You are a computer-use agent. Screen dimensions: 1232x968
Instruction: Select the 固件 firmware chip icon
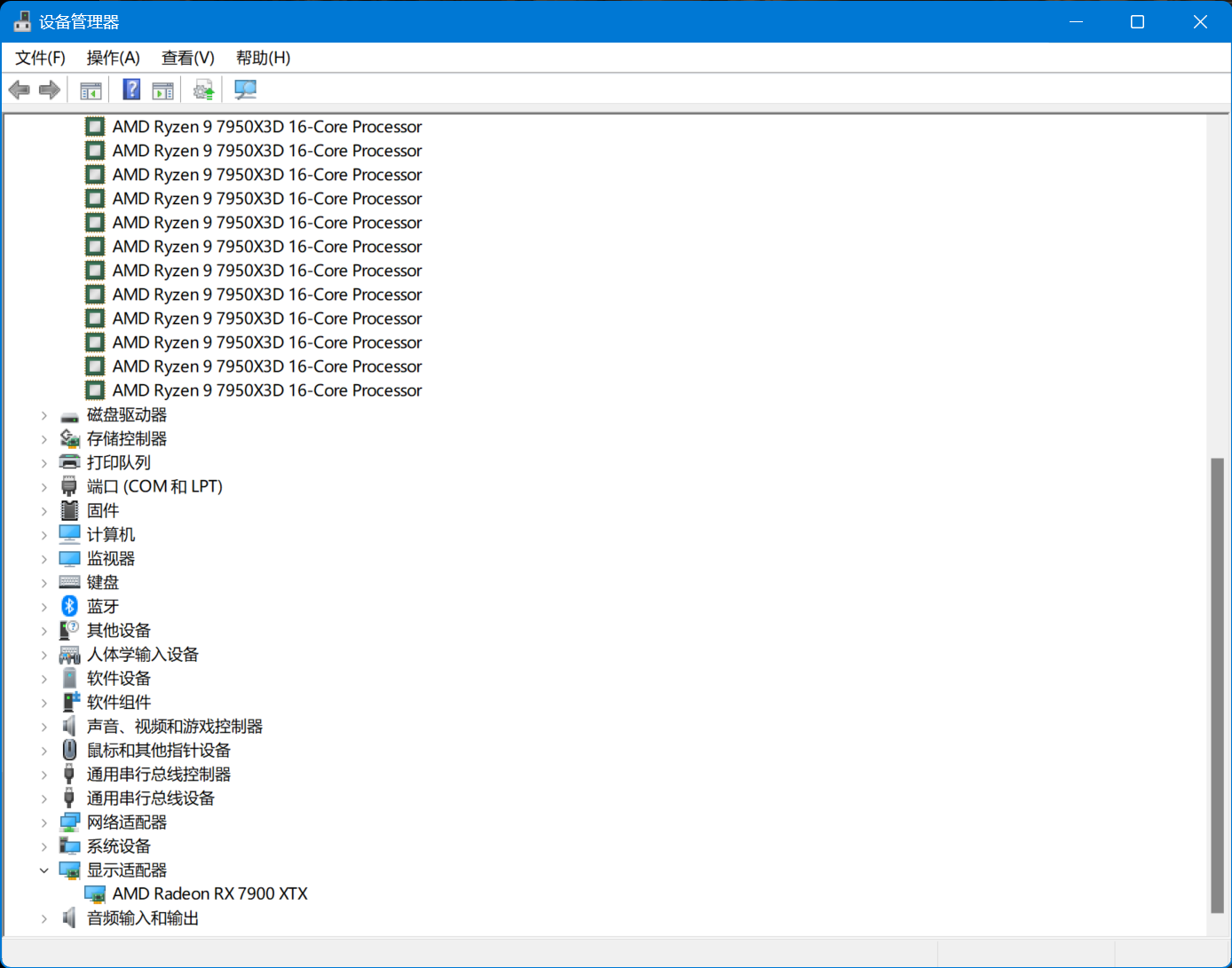[x=69, y=510]
